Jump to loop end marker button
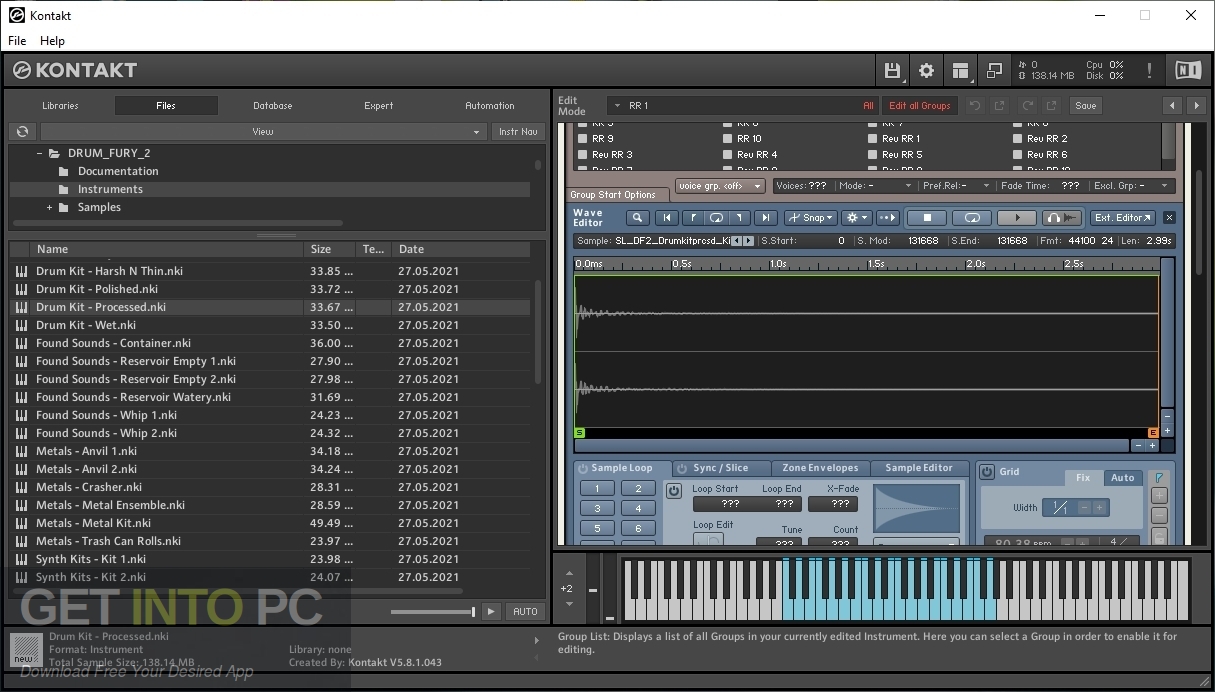This screenshot has height=692, width=1215. [x=740, y=218]
